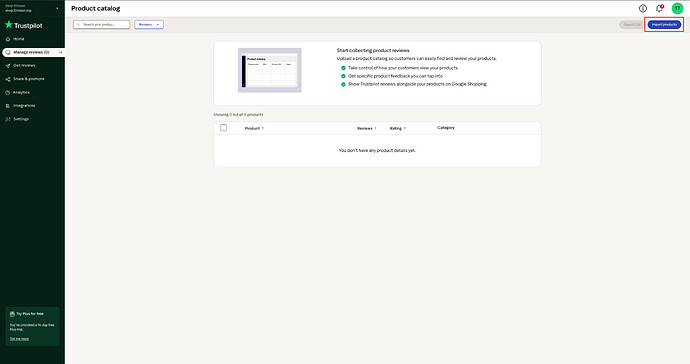Sort table by Product column
Image resolution: width=690 pixels, height=364 pixels.
(254, 128)
